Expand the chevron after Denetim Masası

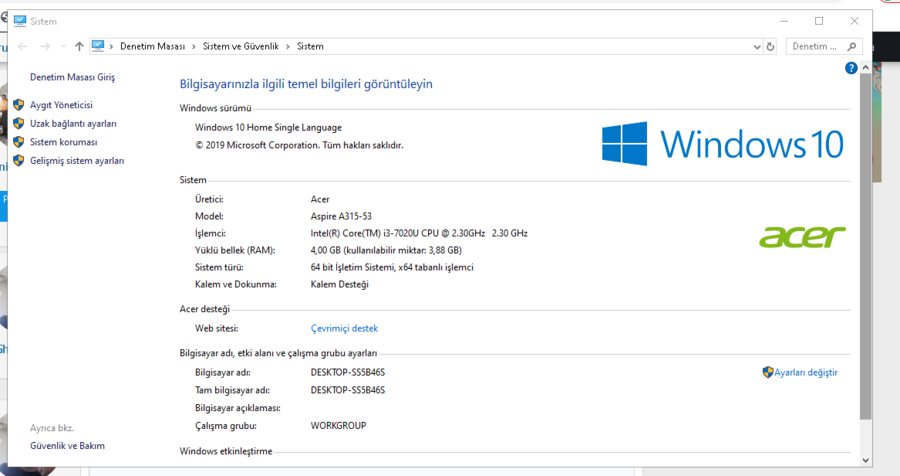(x=194, y=47)
